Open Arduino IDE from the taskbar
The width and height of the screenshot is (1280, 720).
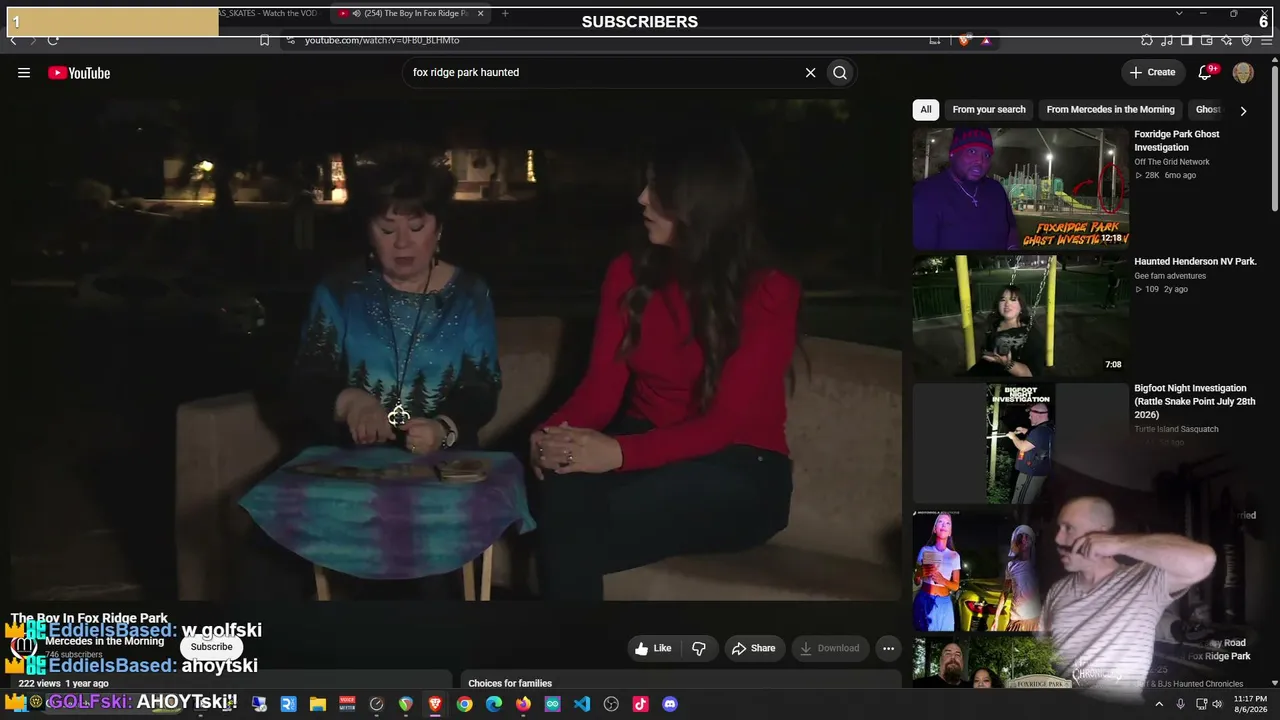click(x=552, y=704)
